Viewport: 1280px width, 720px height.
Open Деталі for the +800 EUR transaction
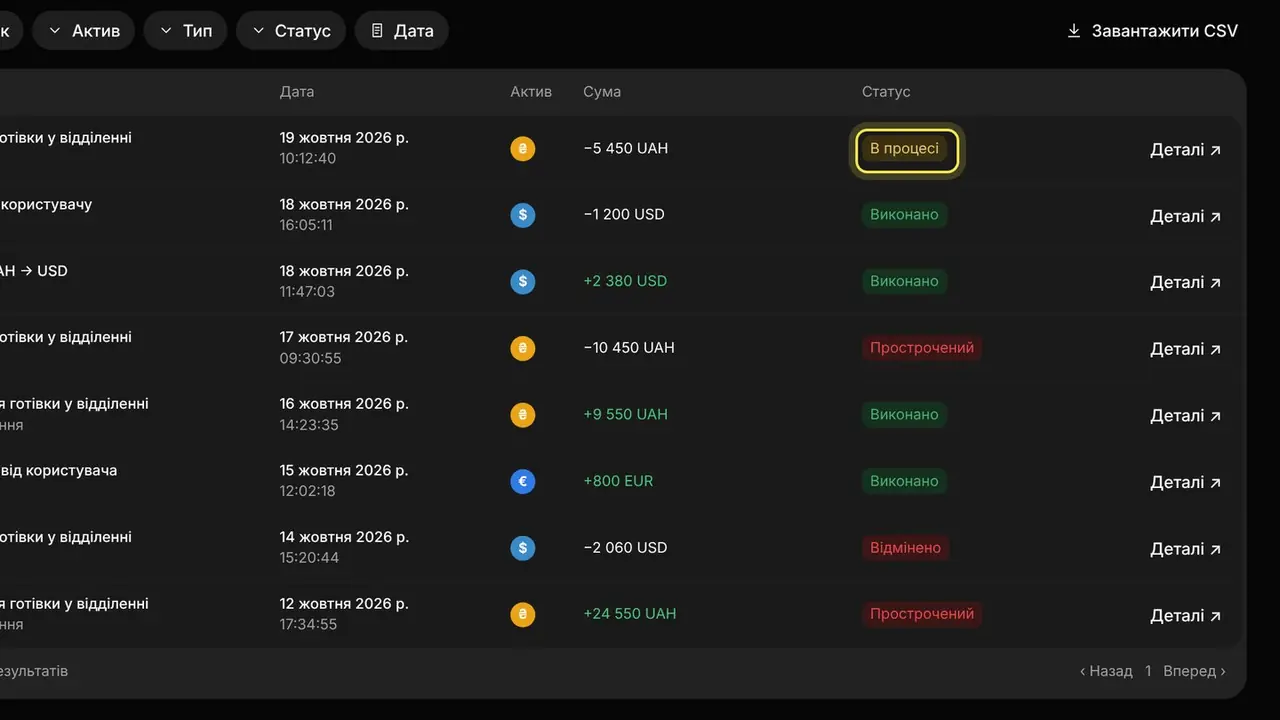click(x=1186, y=482)
